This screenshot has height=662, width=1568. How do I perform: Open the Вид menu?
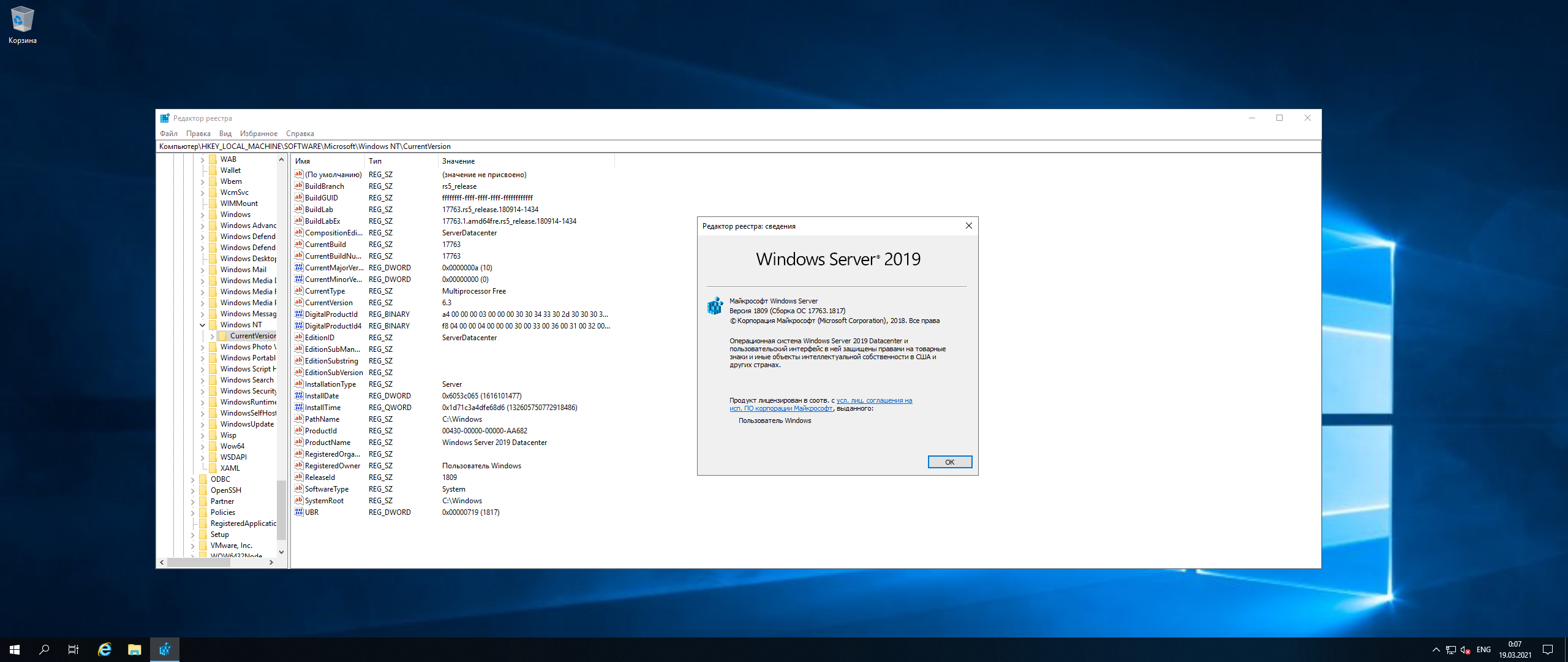(225, 134)
